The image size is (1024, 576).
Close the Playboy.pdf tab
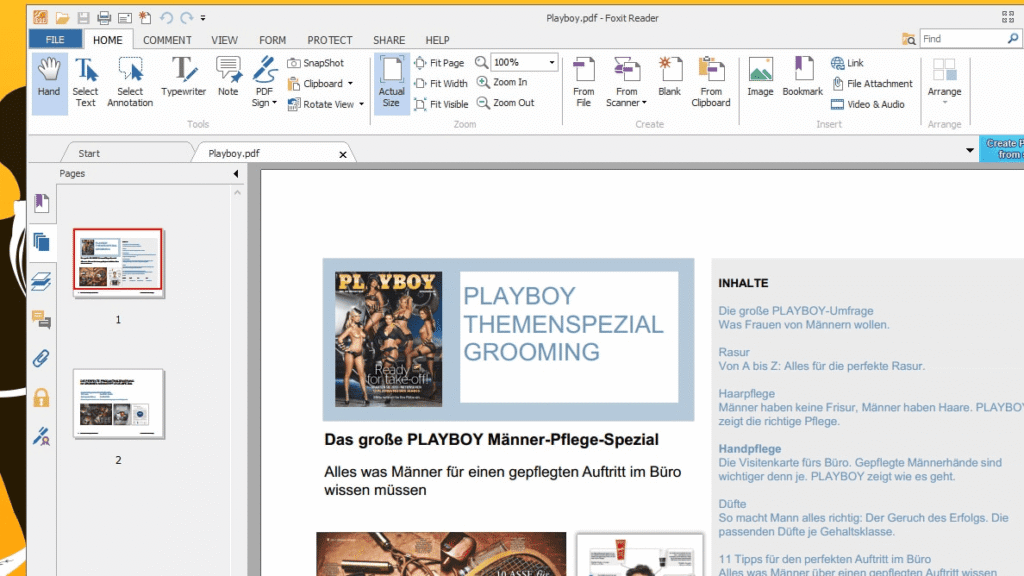[343, 155]
